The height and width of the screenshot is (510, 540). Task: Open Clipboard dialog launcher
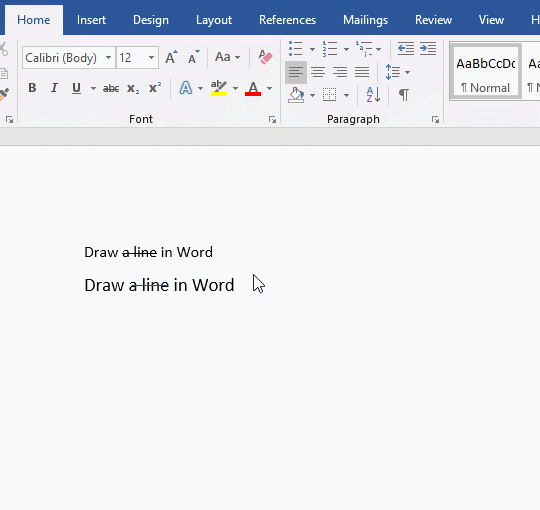click(9, 119)
